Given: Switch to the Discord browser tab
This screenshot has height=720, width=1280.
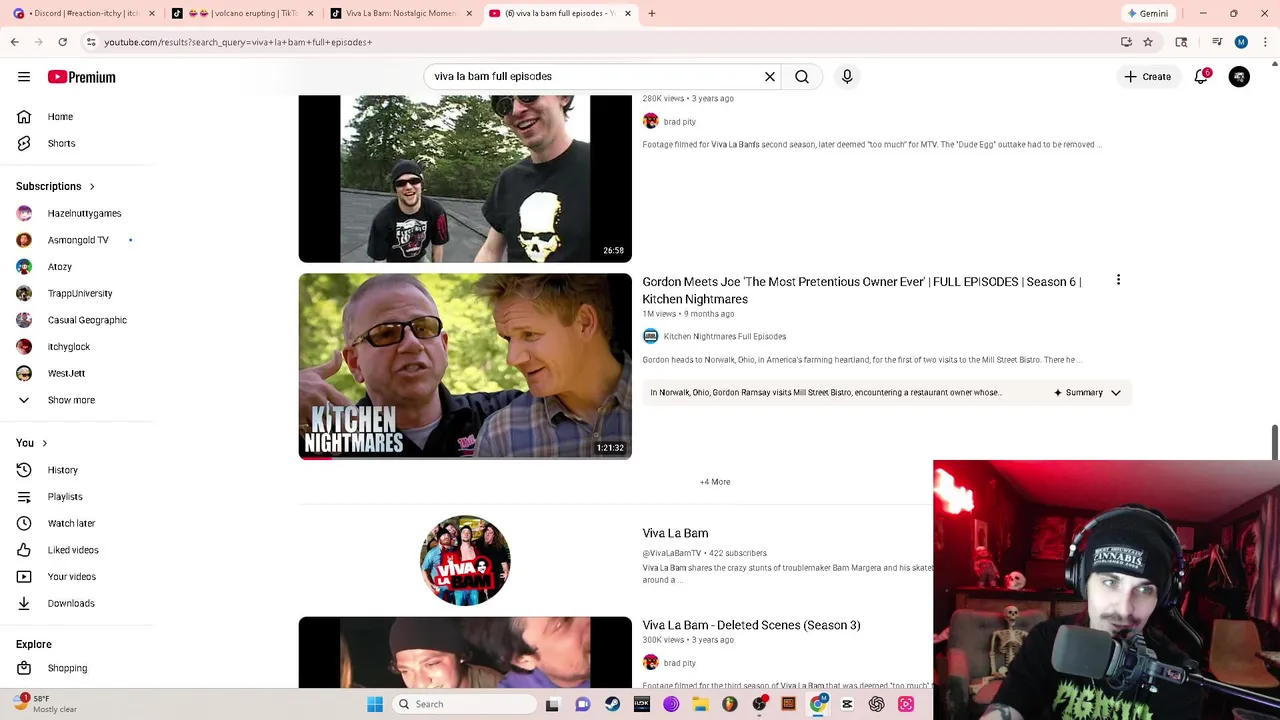Looking at the screenshot, I should tap(83, 13).
